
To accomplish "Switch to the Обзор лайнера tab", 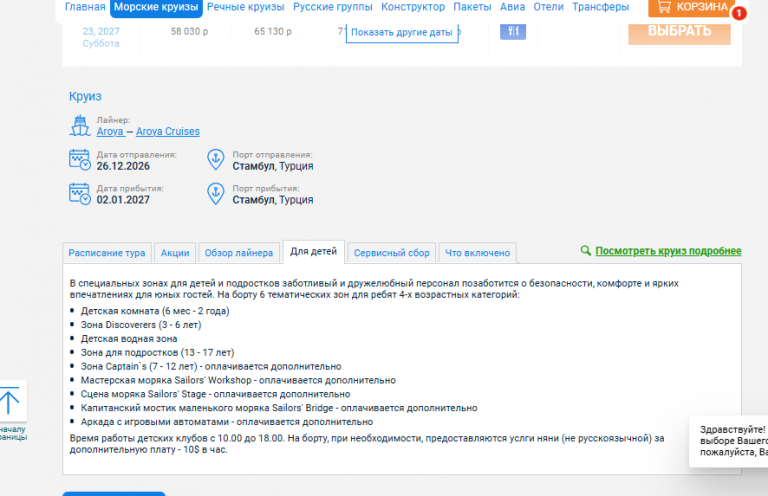I will (x=239, y=253).
